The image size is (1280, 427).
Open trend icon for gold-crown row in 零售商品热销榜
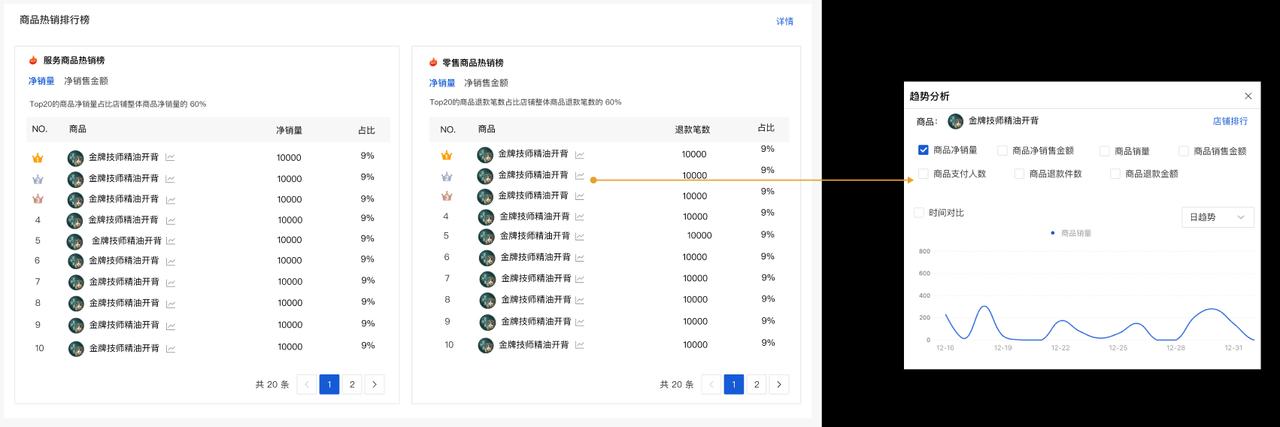(580, 155)
